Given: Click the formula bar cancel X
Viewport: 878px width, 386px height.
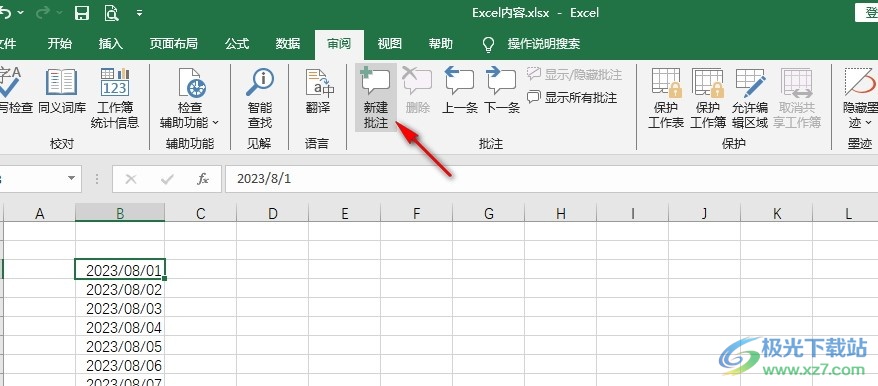Looking at the screenshot, I should pyautogui.click(x=131, y=179).
